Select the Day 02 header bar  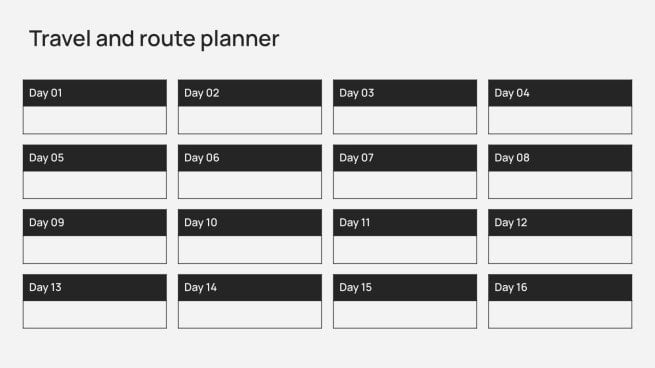[250, 93]
